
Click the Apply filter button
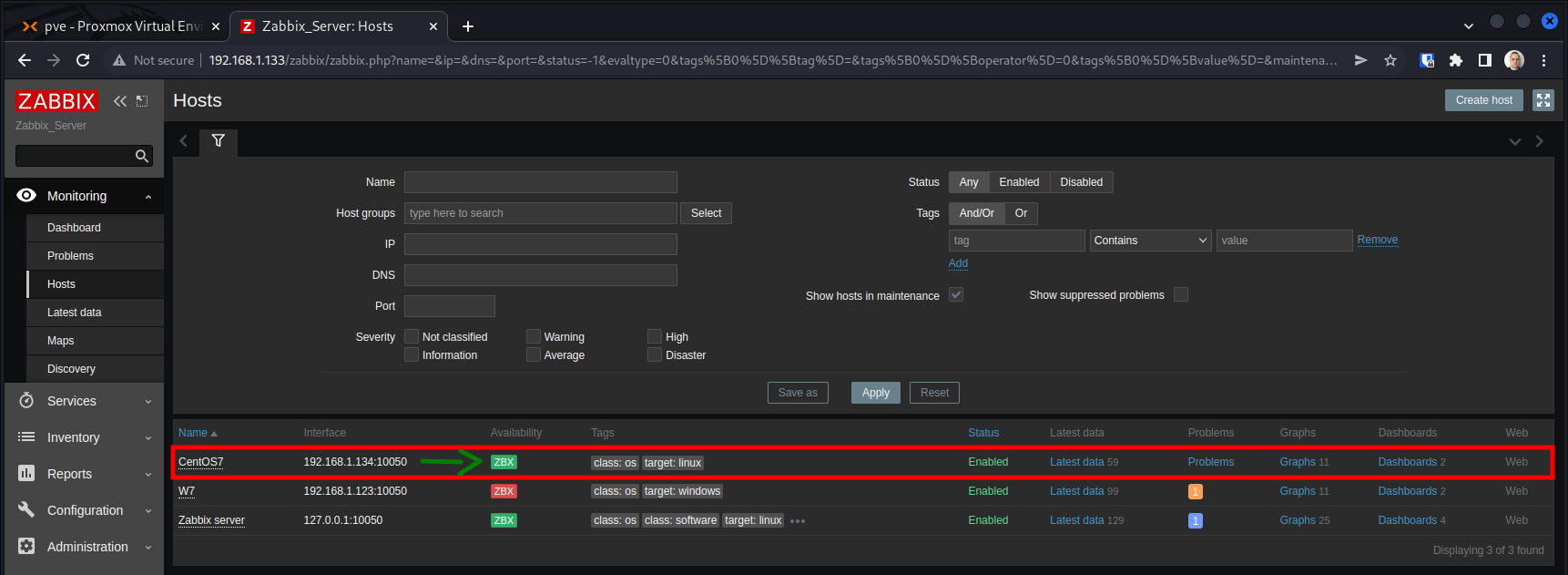click(876, 393)
